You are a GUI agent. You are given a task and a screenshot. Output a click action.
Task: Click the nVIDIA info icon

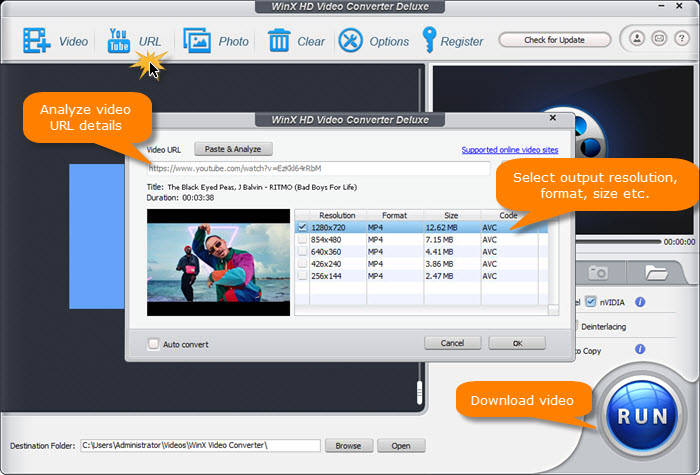[x=640, y=302]
